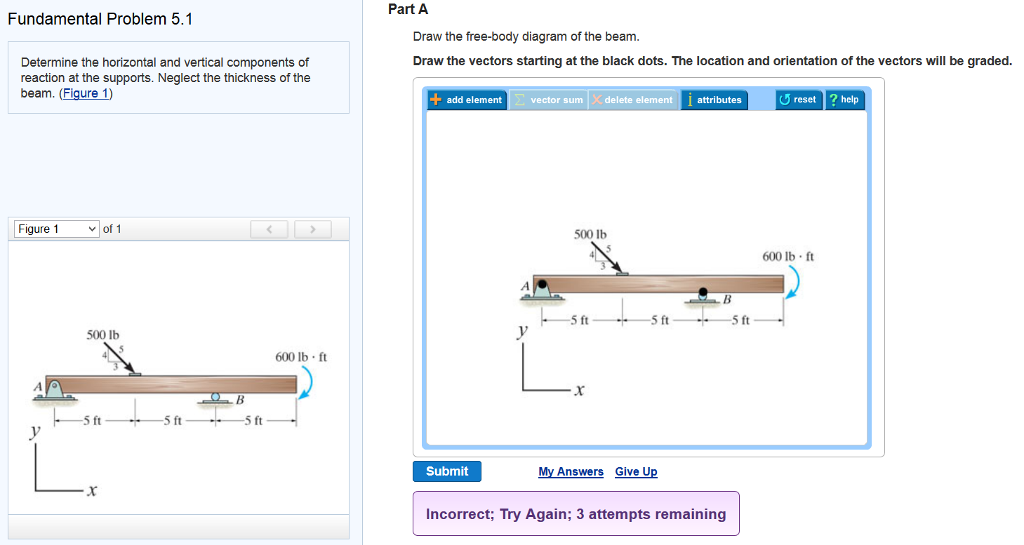Image resolution: width=1024 pixels, height=545 pixels.
Task: Open the My Answers link
Action: [571, 472]
